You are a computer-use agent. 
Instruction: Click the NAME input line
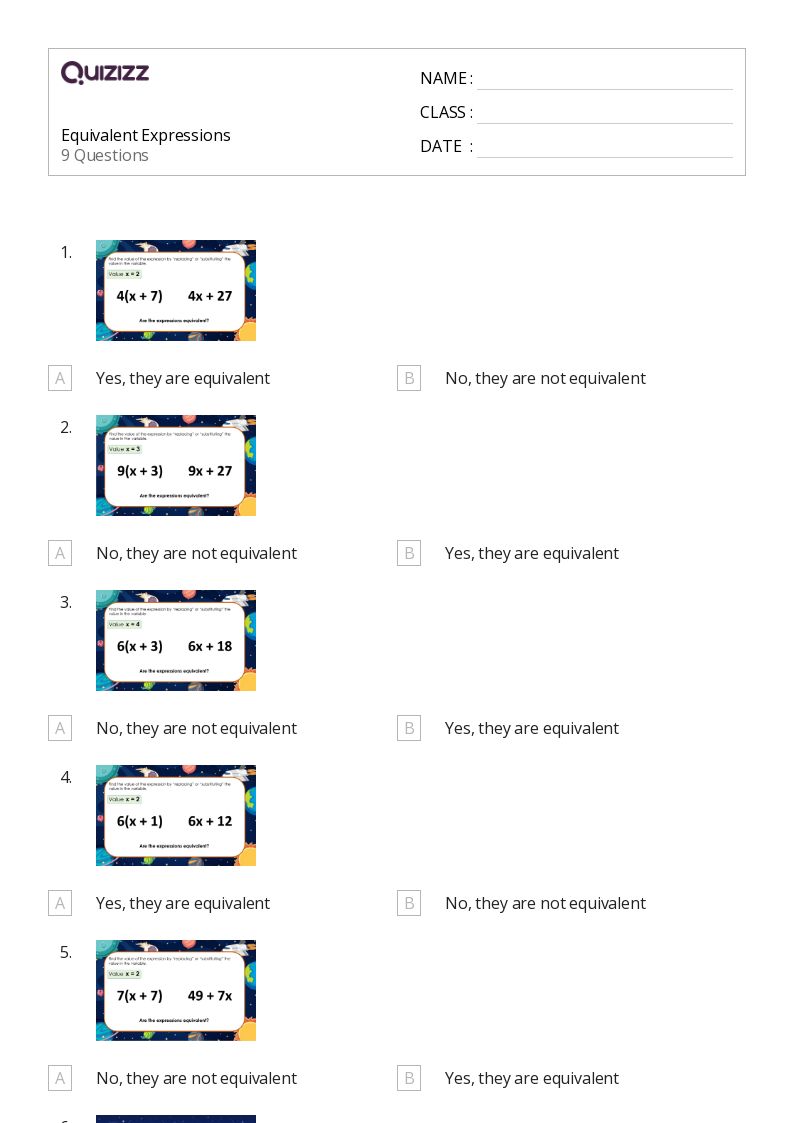click(x=604, y=80)
